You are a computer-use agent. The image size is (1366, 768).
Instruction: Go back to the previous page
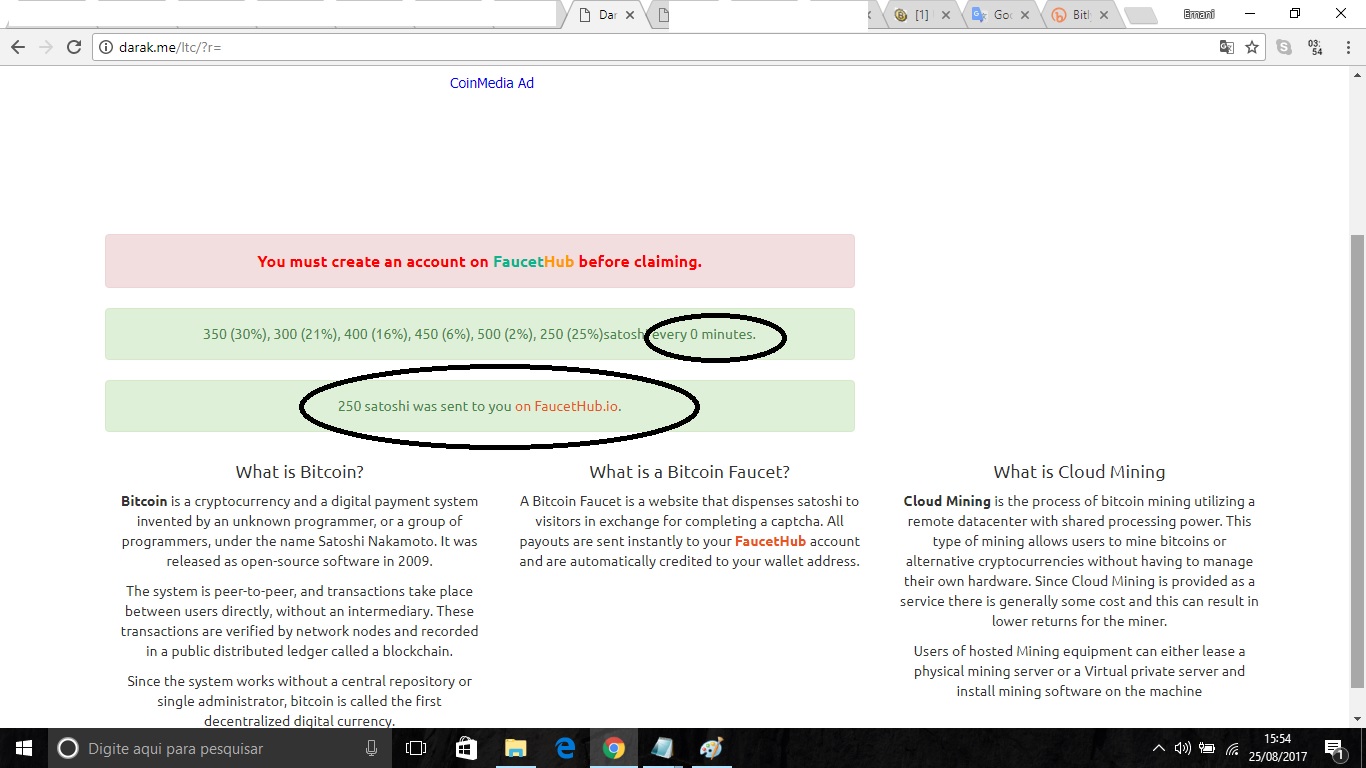[18, 47]
